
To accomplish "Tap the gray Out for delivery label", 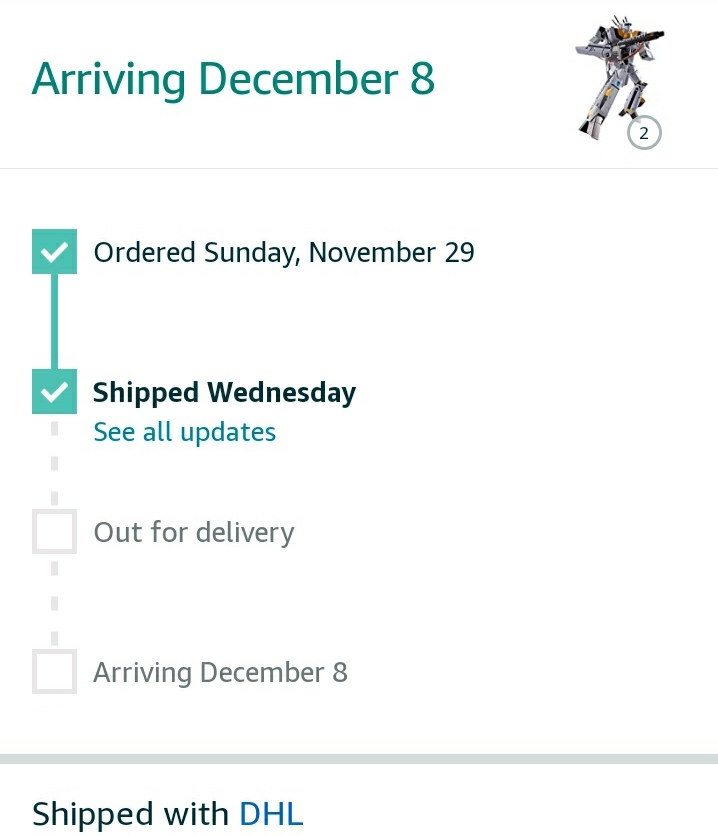I will click(194, 532).
